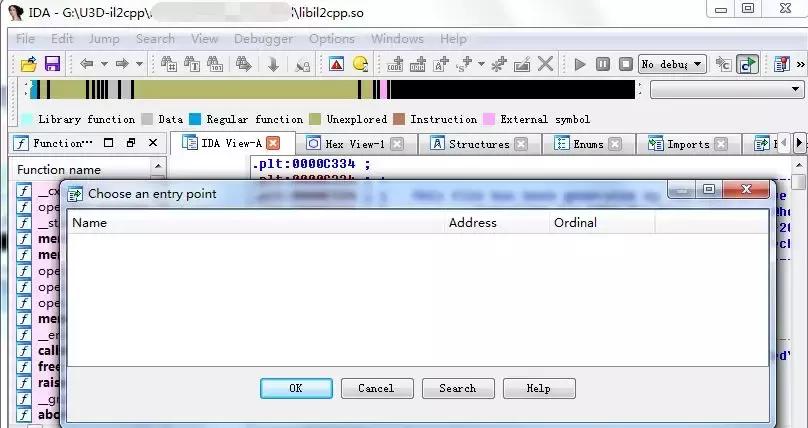
Task: Click the convert-to-code toolbar icon
Action: 395,64
